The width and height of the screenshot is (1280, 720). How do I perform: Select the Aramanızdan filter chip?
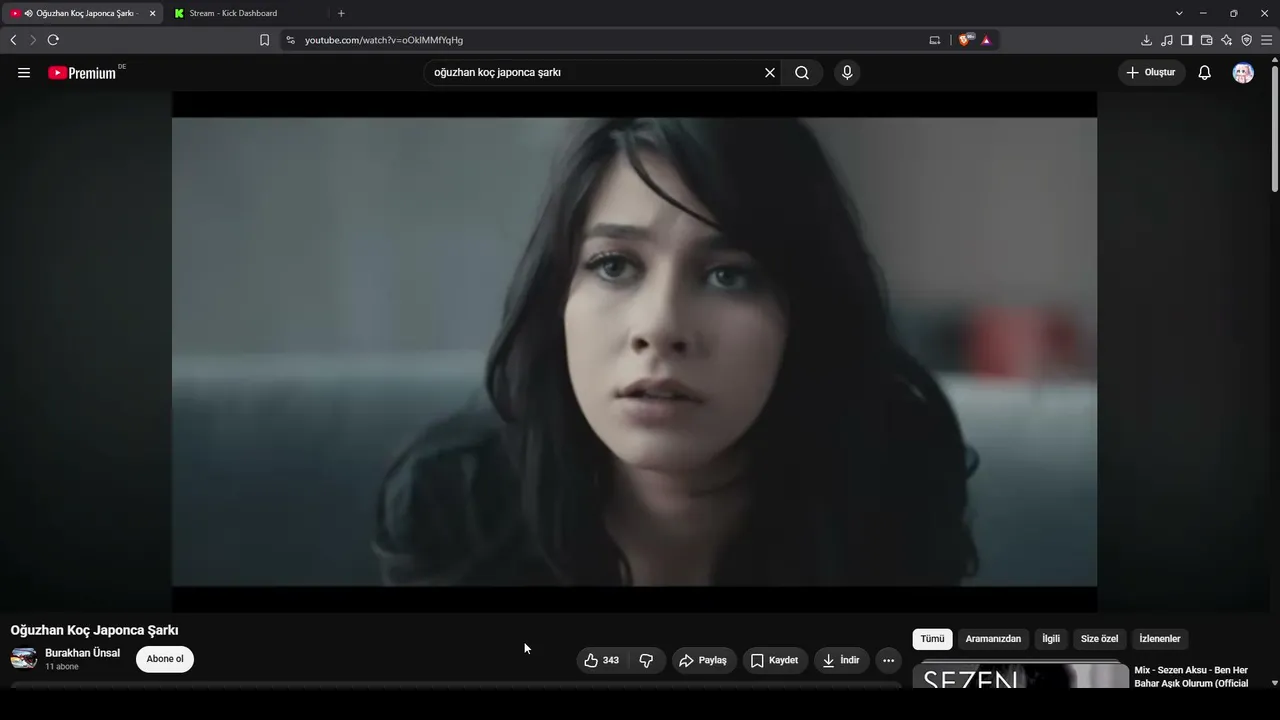click(x=993, y=639)
